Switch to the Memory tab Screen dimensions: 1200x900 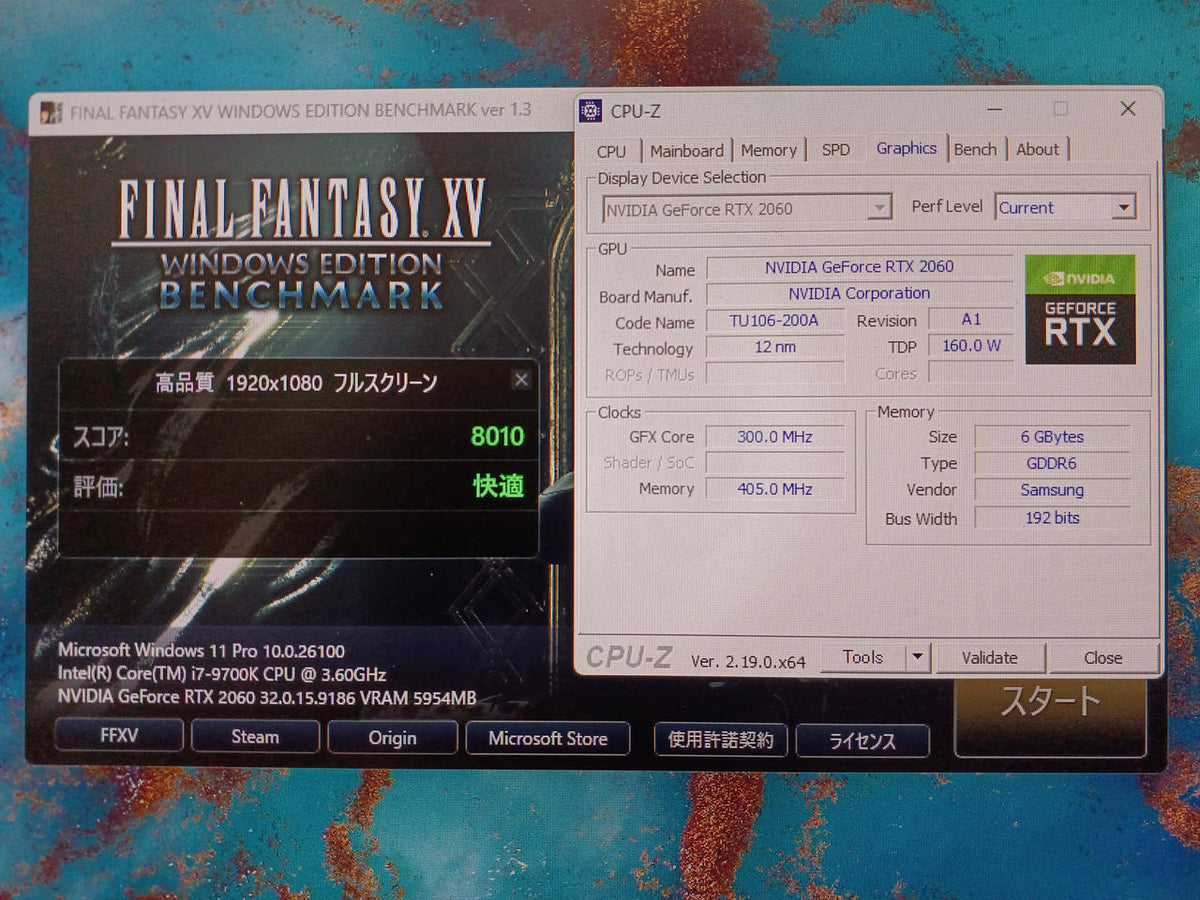(x=768, y=150)
